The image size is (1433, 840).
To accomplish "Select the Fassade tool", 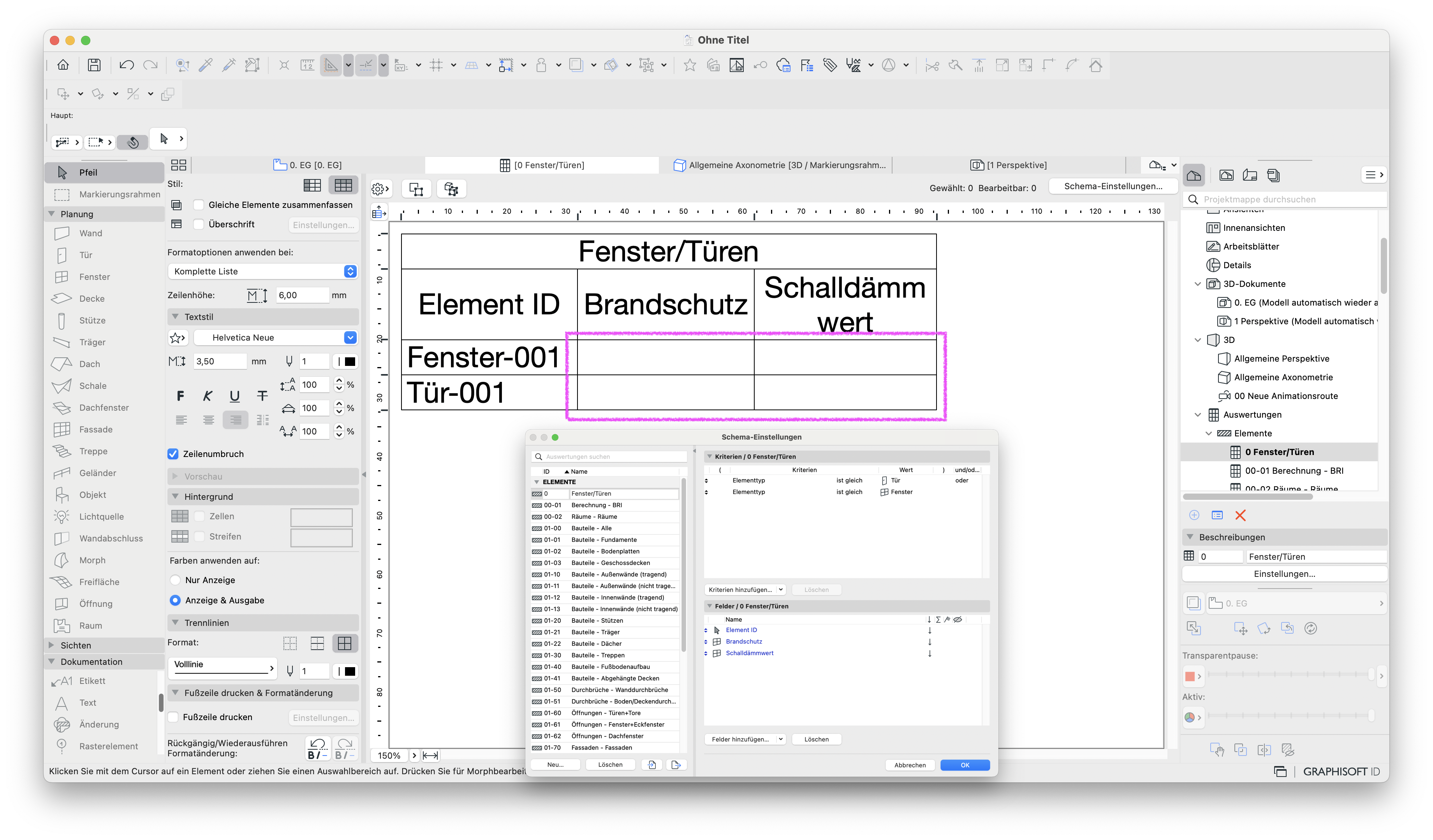I will click(104, 430).
